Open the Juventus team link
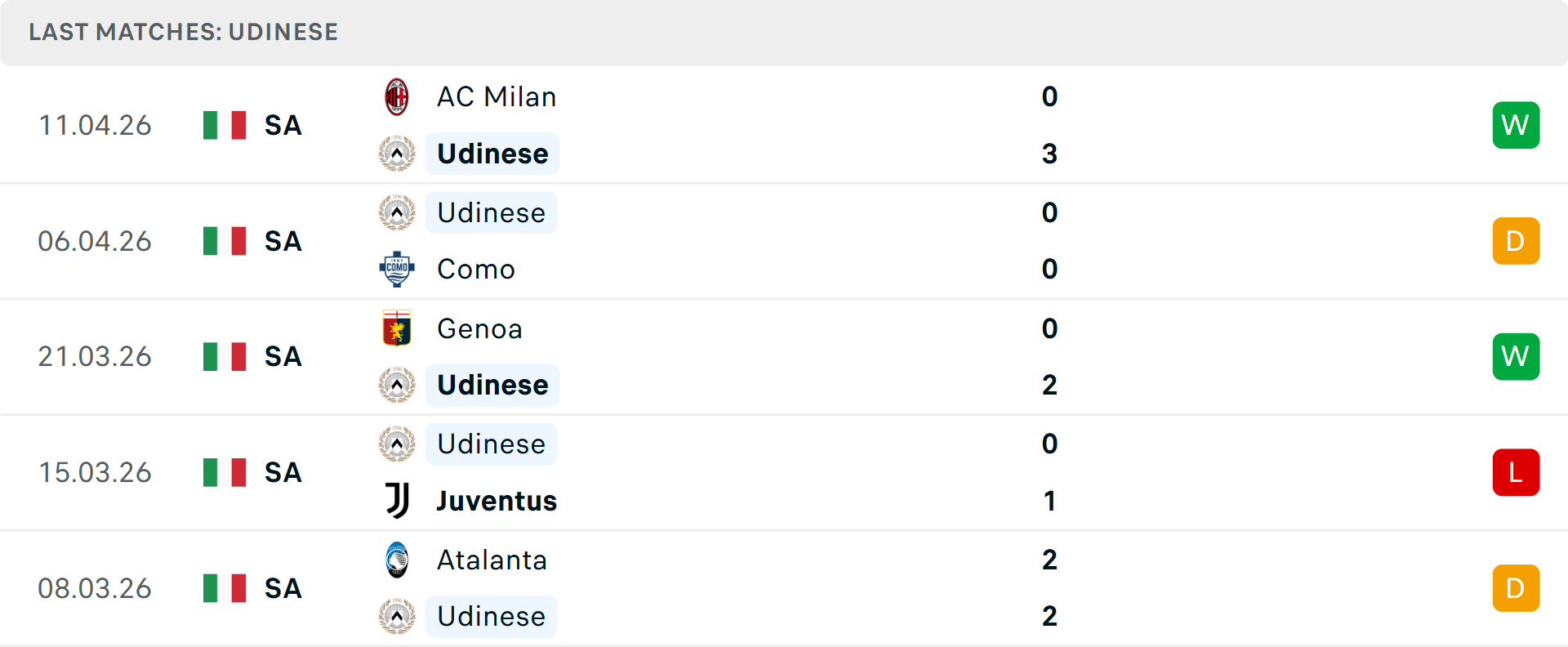The image size is (1568, 647). point(497,501)
